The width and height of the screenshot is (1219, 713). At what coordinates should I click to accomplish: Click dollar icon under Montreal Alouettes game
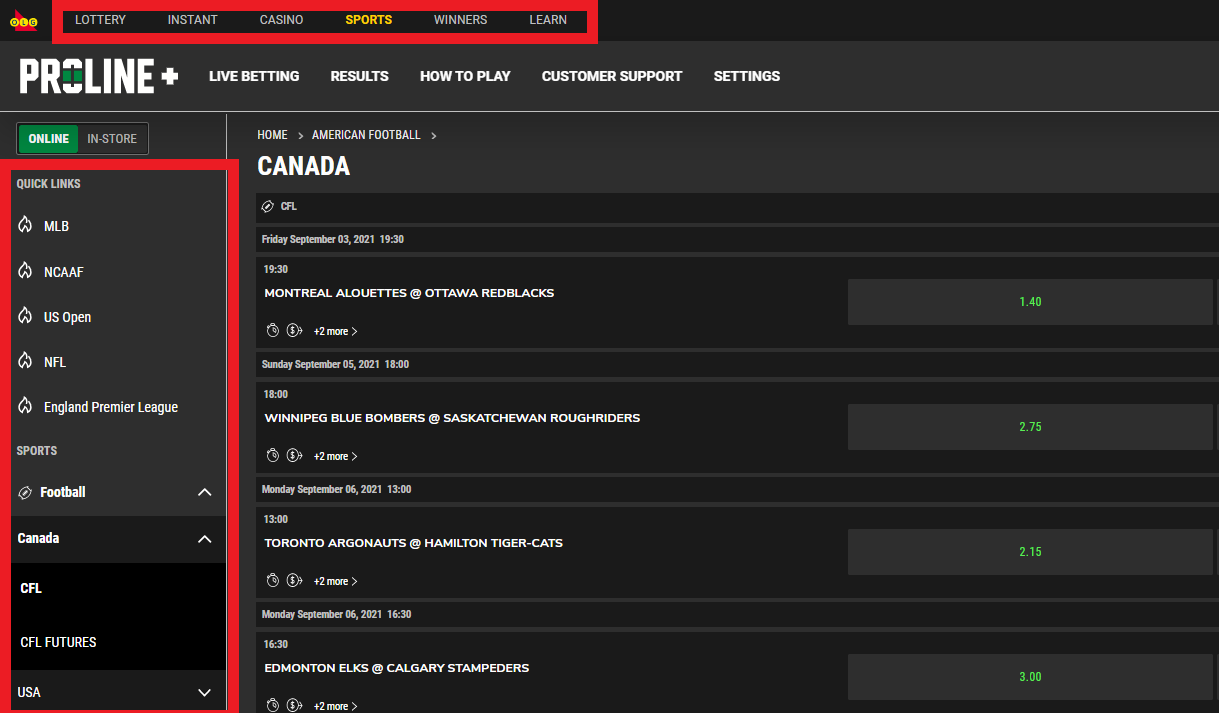coord(294,330)
